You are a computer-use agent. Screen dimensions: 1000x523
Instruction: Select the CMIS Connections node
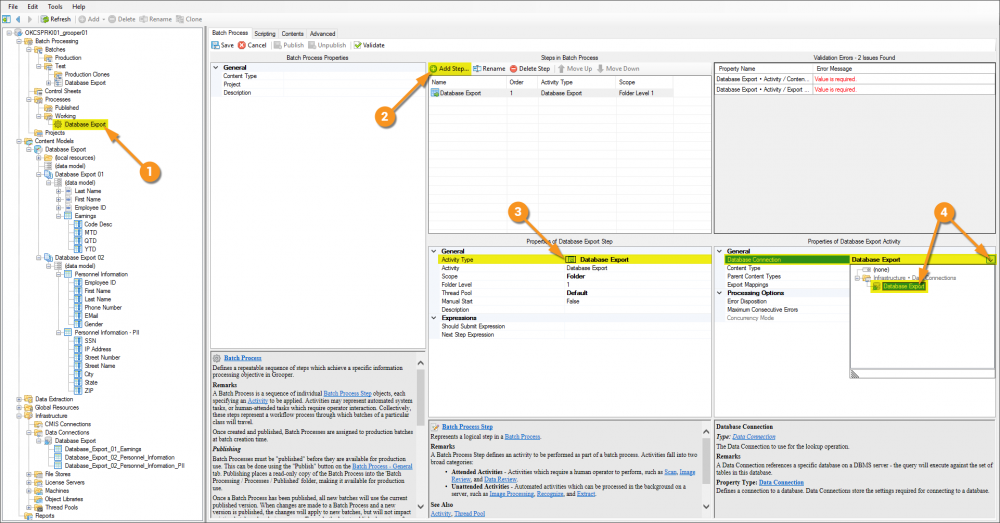click(x=68, y=424)
